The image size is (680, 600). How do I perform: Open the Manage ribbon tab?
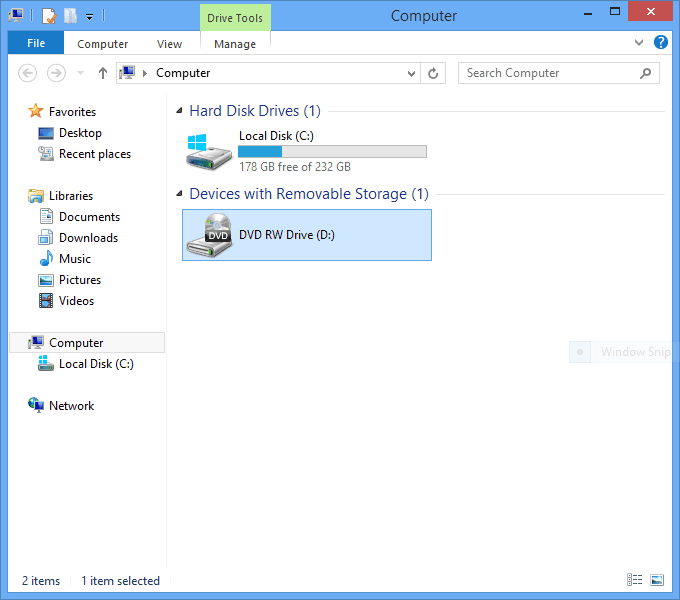tap(235, 44)
